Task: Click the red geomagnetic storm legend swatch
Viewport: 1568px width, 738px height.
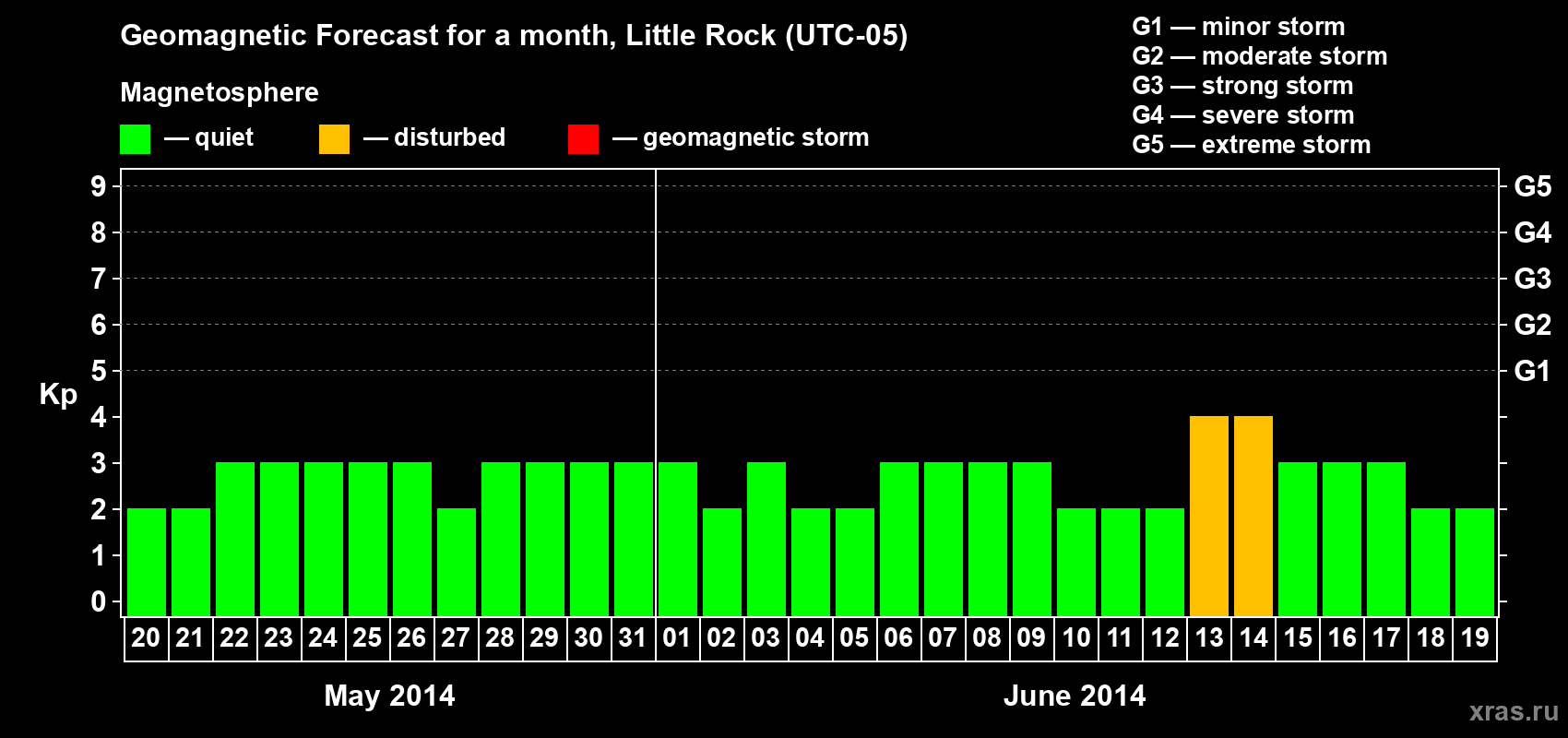Action: click(583, 139)
